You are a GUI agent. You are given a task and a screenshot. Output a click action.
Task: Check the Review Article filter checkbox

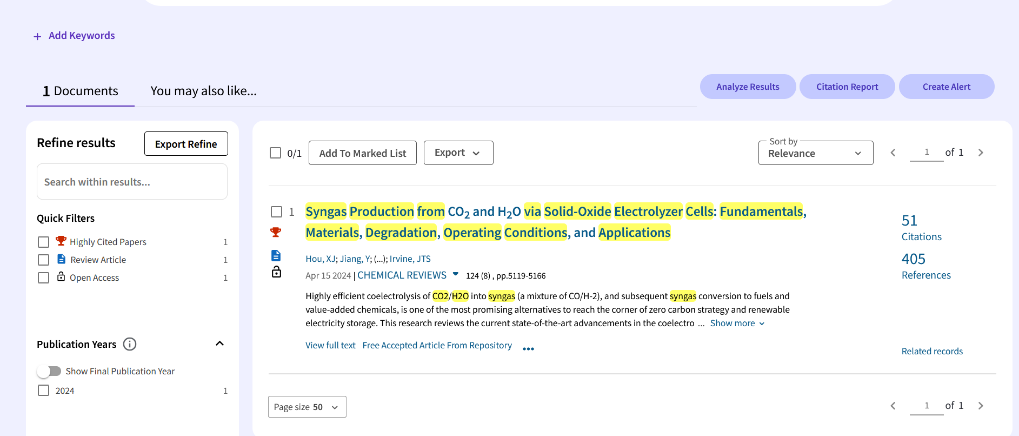click(43, 260)
